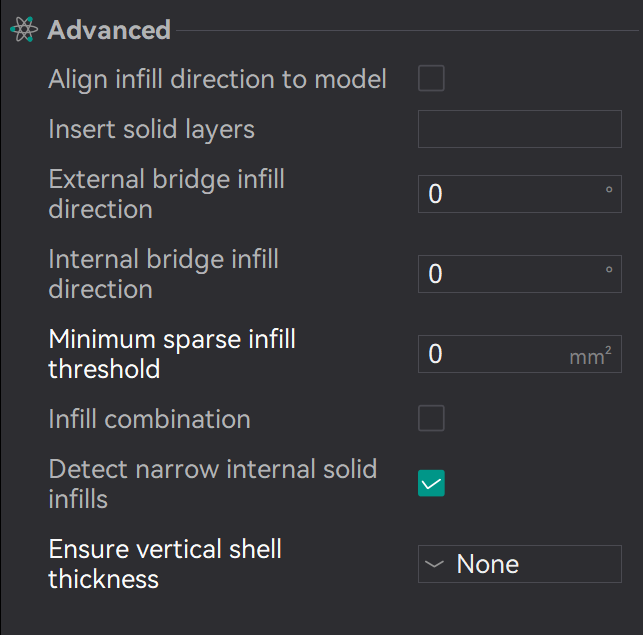Click the Minimum sparse infill threshold label
The width and height of the screenshot is (643, 635).
[x=171, y=354]
